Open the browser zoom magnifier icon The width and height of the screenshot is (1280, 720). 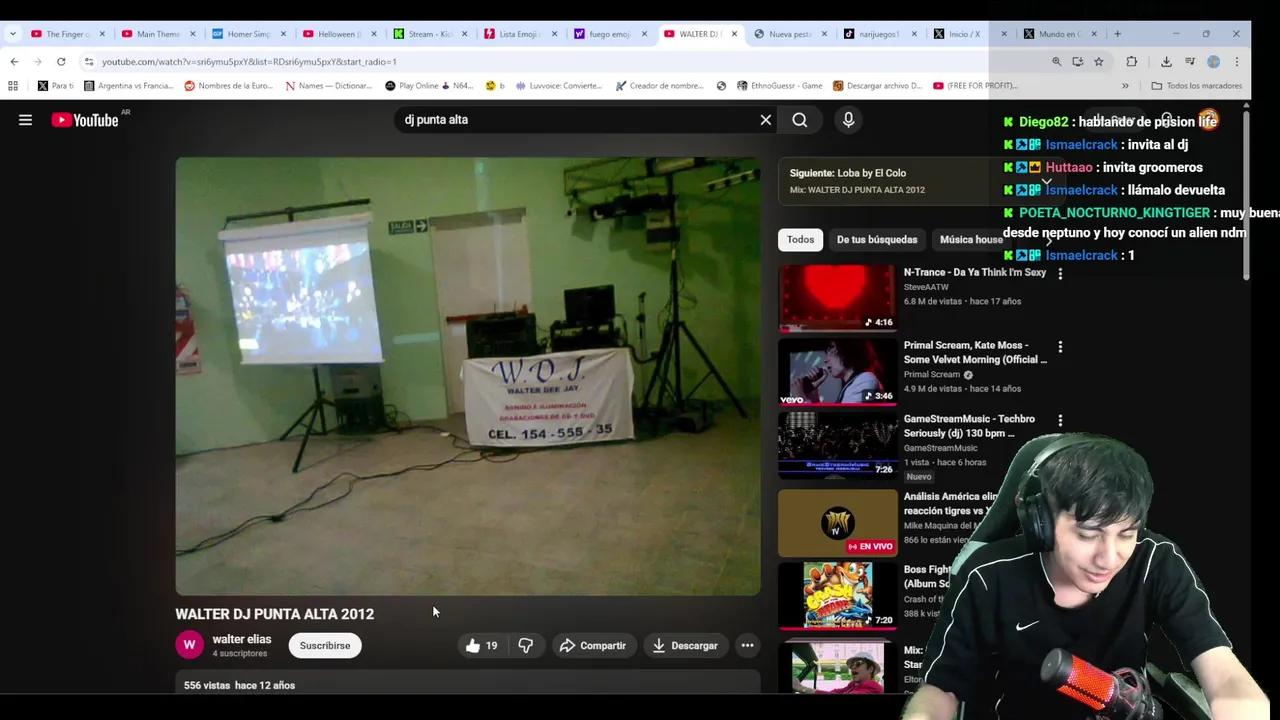pyautogui.click(x=1056, y=62)
